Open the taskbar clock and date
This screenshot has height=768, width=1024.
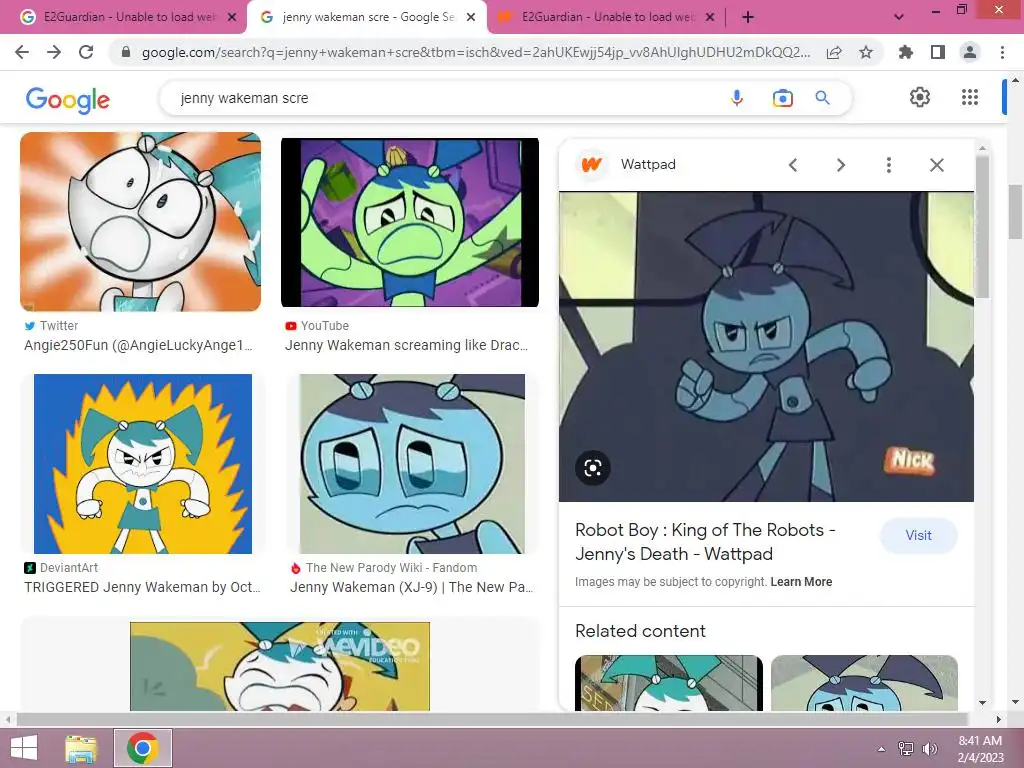980,749
